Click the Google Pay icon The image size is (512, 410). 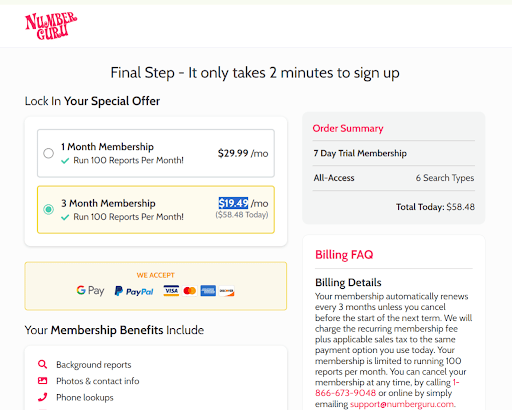[90, 291]
